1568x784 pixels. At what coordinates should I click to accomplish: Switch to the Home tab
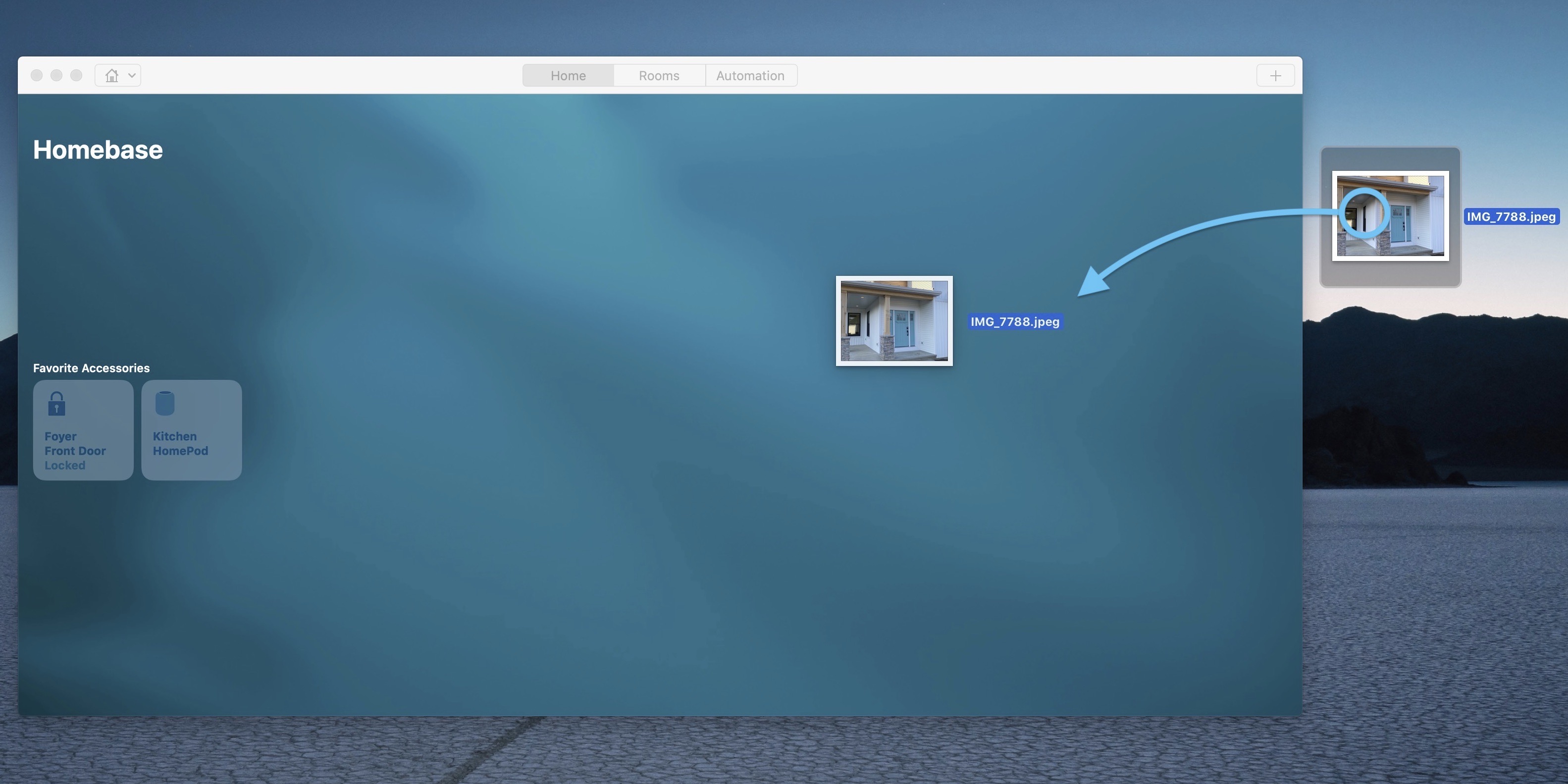(x=567, y=74)
